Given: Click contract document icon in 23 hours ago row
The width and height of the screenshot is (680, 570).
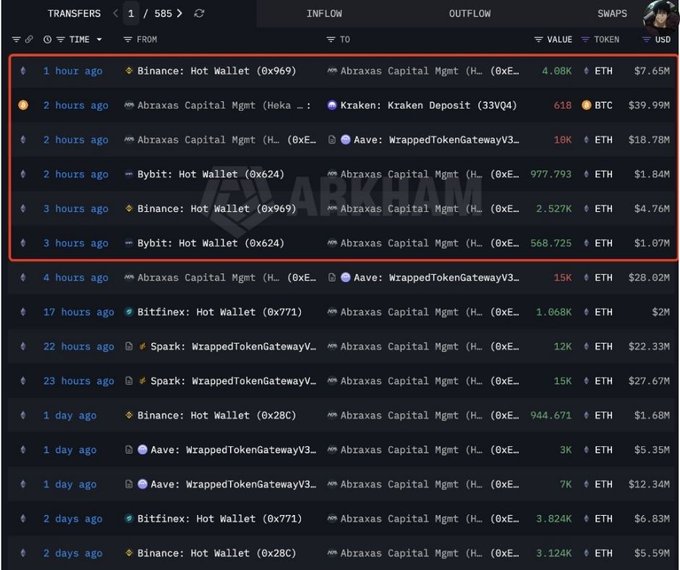Looking at the screenshot, I should pyautogui.click(x=129, y=381).
